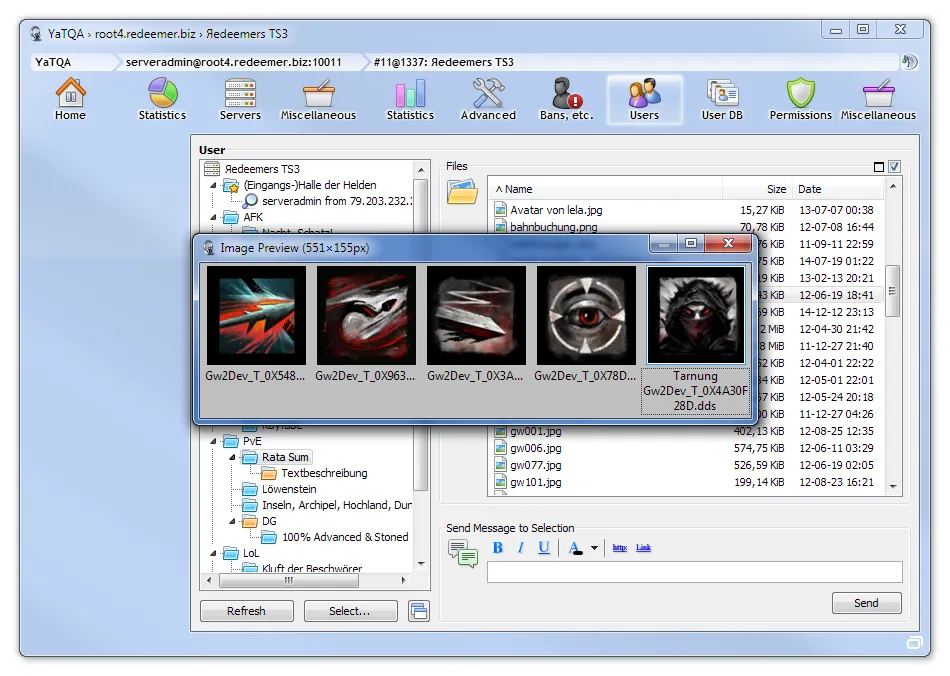Open the pie-chart Statistics icon

(x=162, y=100)
